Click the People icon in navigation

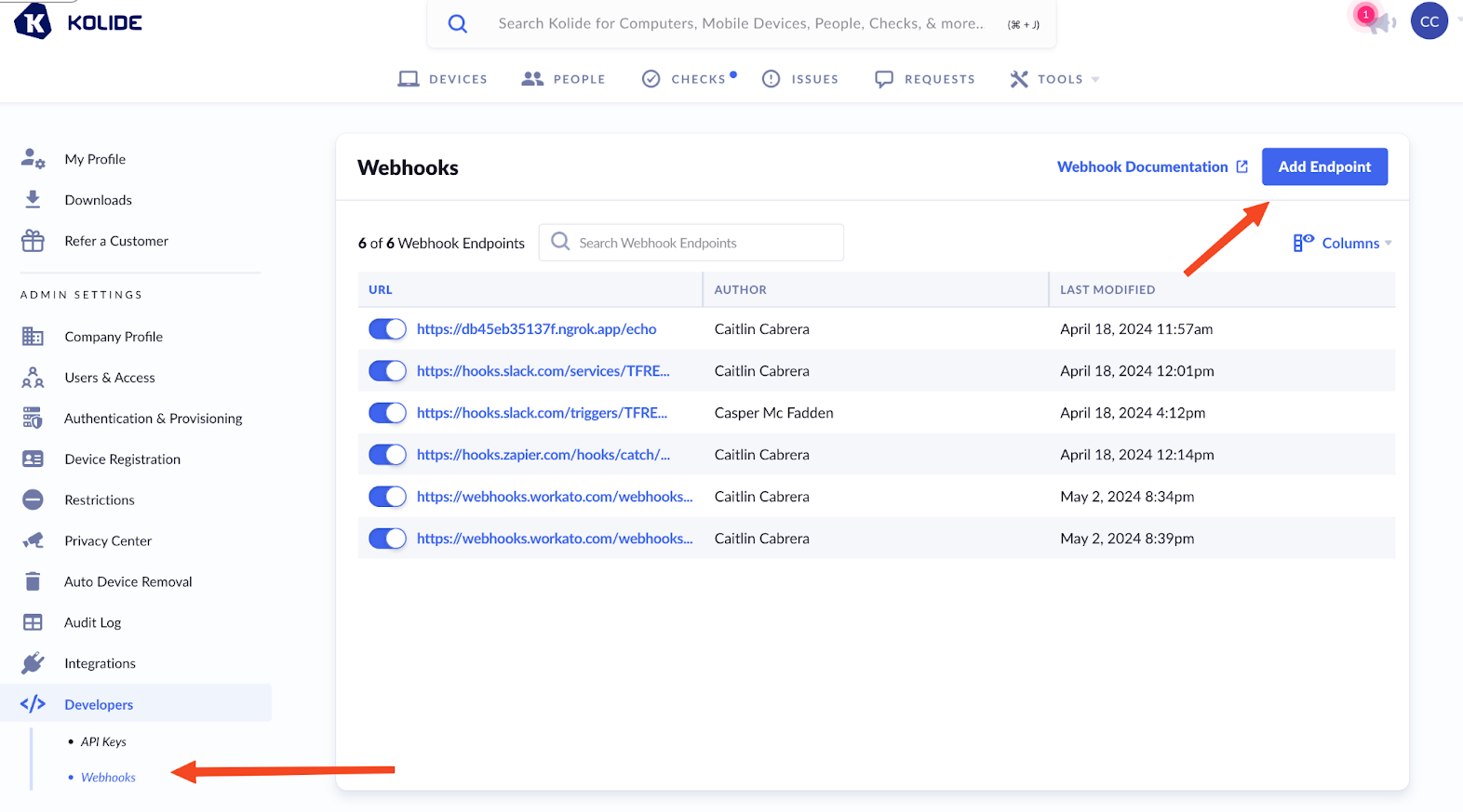[x=532, y=79]
